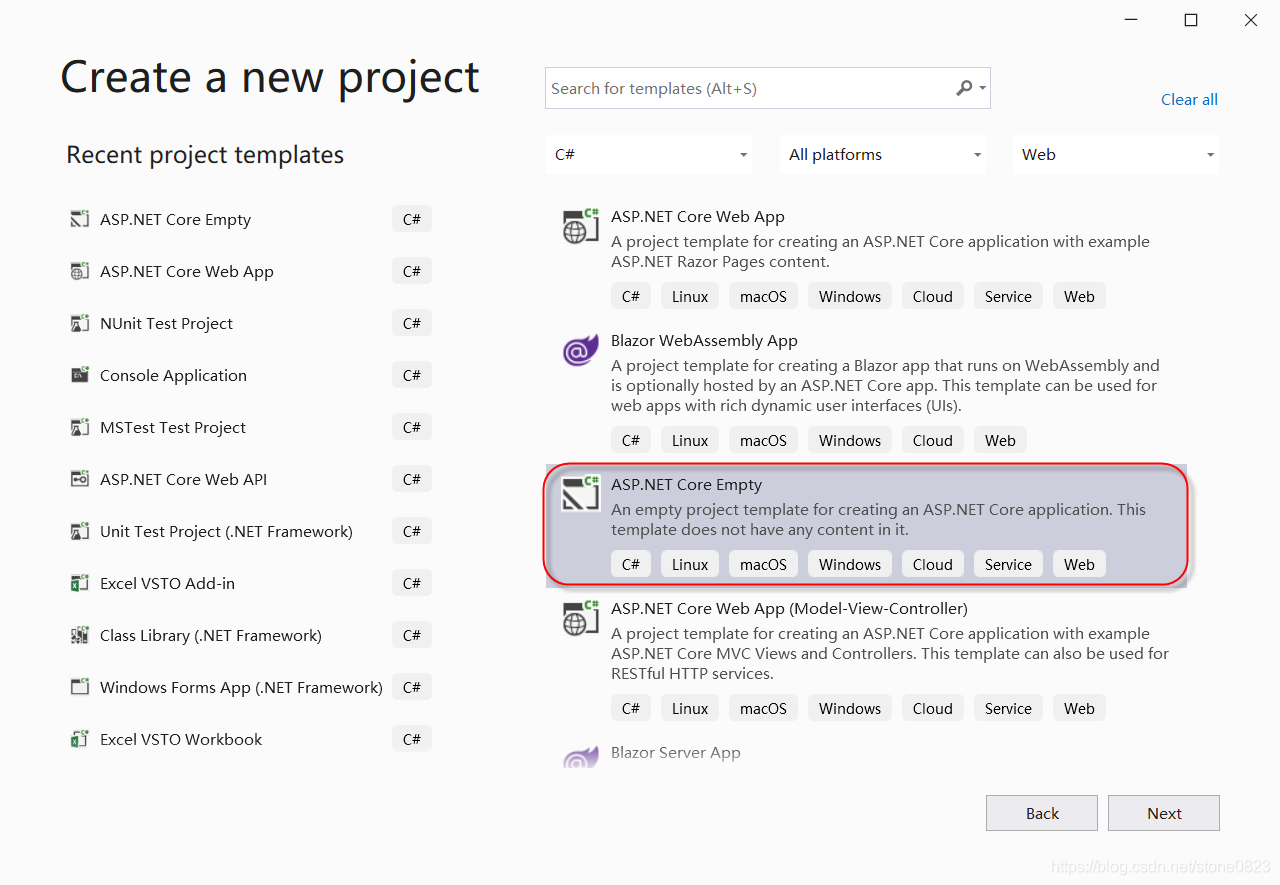This screenshot has width=1280, height=885.
Task: Click the ASP.NET Core Web App template icon
Action: pyautogui.click(x=580, y=226)
